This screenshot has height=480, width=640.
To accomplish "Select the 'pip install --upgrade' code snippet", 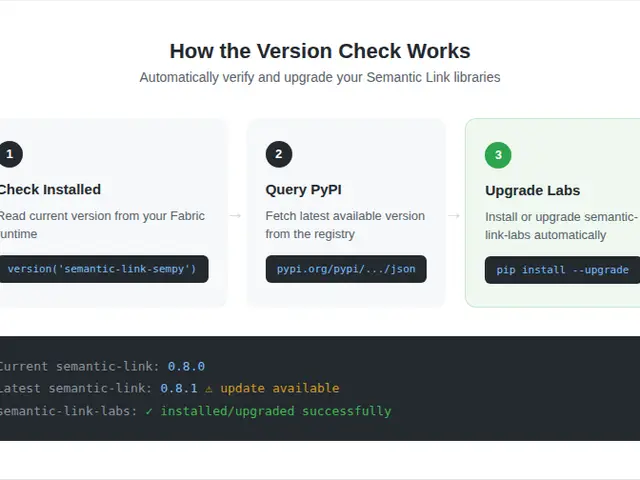I will [562, 270].
